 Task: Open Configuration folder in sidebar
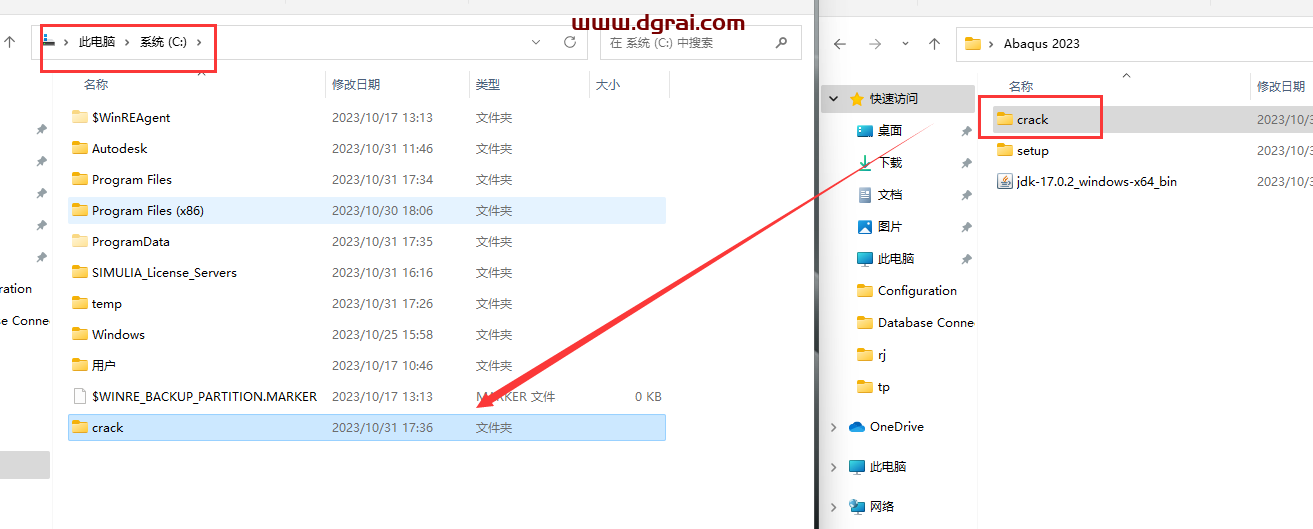(x=917, y=290)
